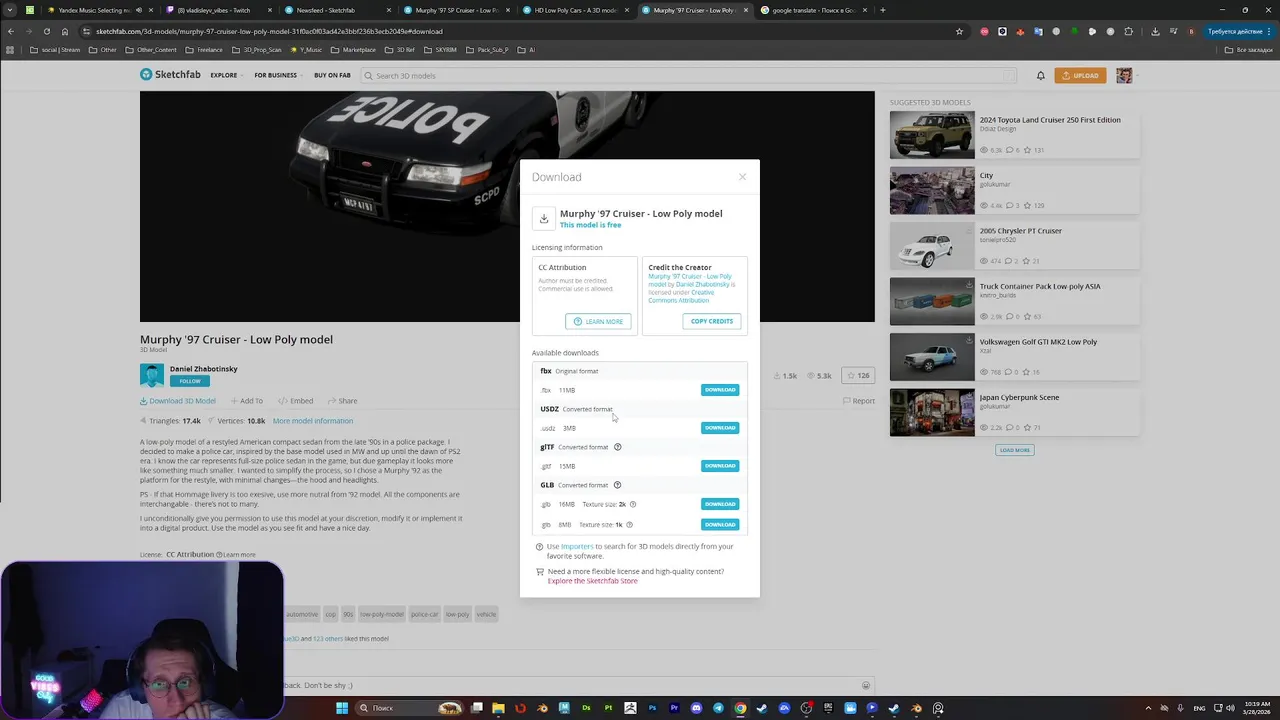Open the Japan Cyberpunk Scene thumbnail

[932, 412]
